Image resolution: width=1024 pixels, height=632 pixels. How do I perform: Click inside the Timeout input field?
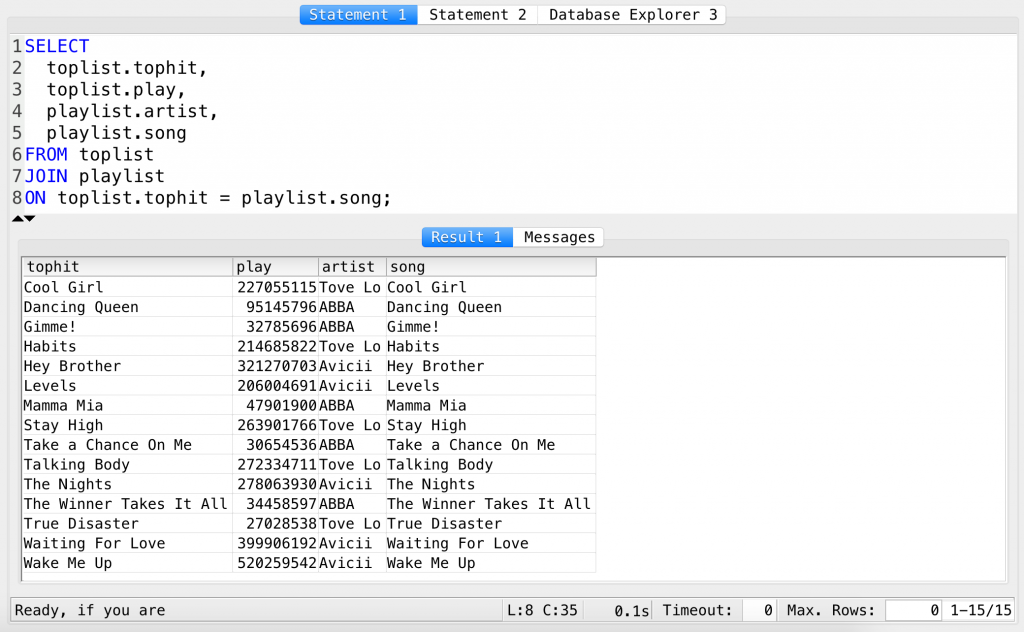758,610
